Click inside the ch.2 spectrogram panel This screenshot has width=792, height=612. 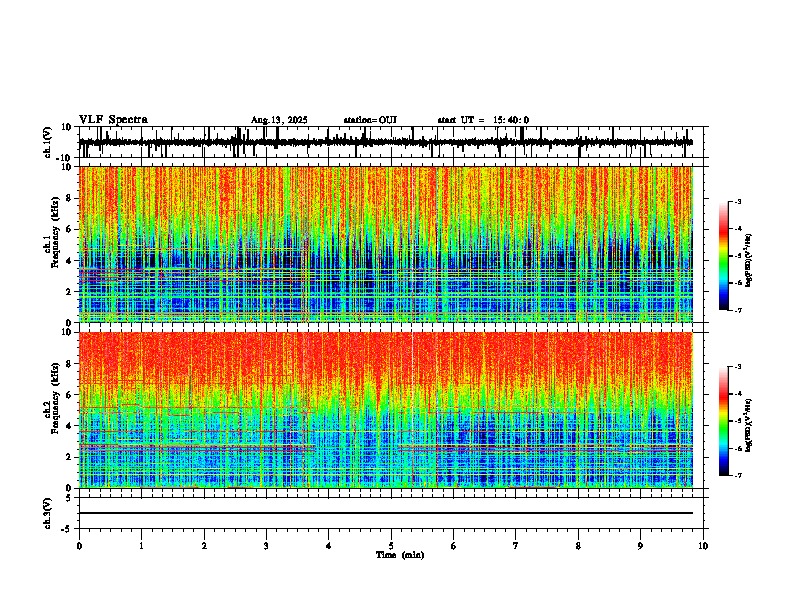[386, 410]
